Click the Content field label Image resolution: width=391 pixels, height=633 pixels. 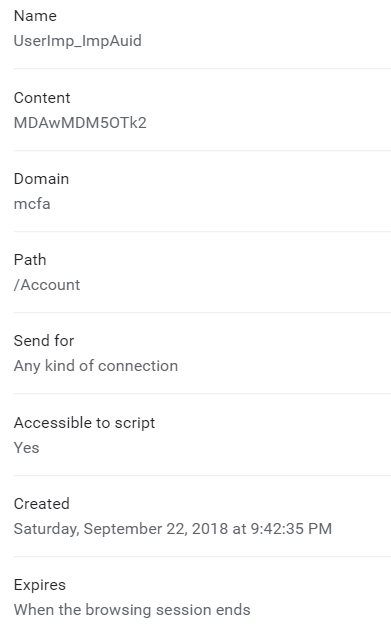[42, 98]
